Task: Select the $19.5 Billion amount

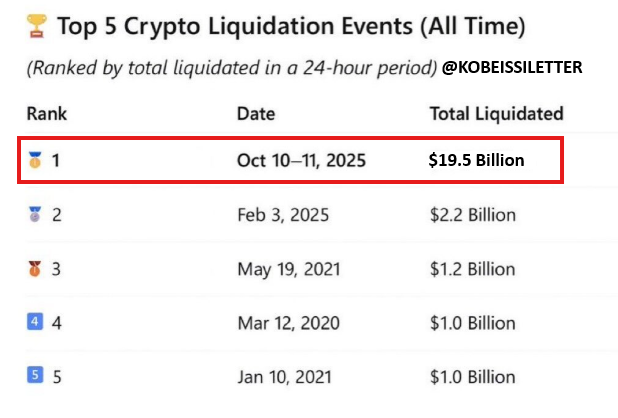Action: 476,160
